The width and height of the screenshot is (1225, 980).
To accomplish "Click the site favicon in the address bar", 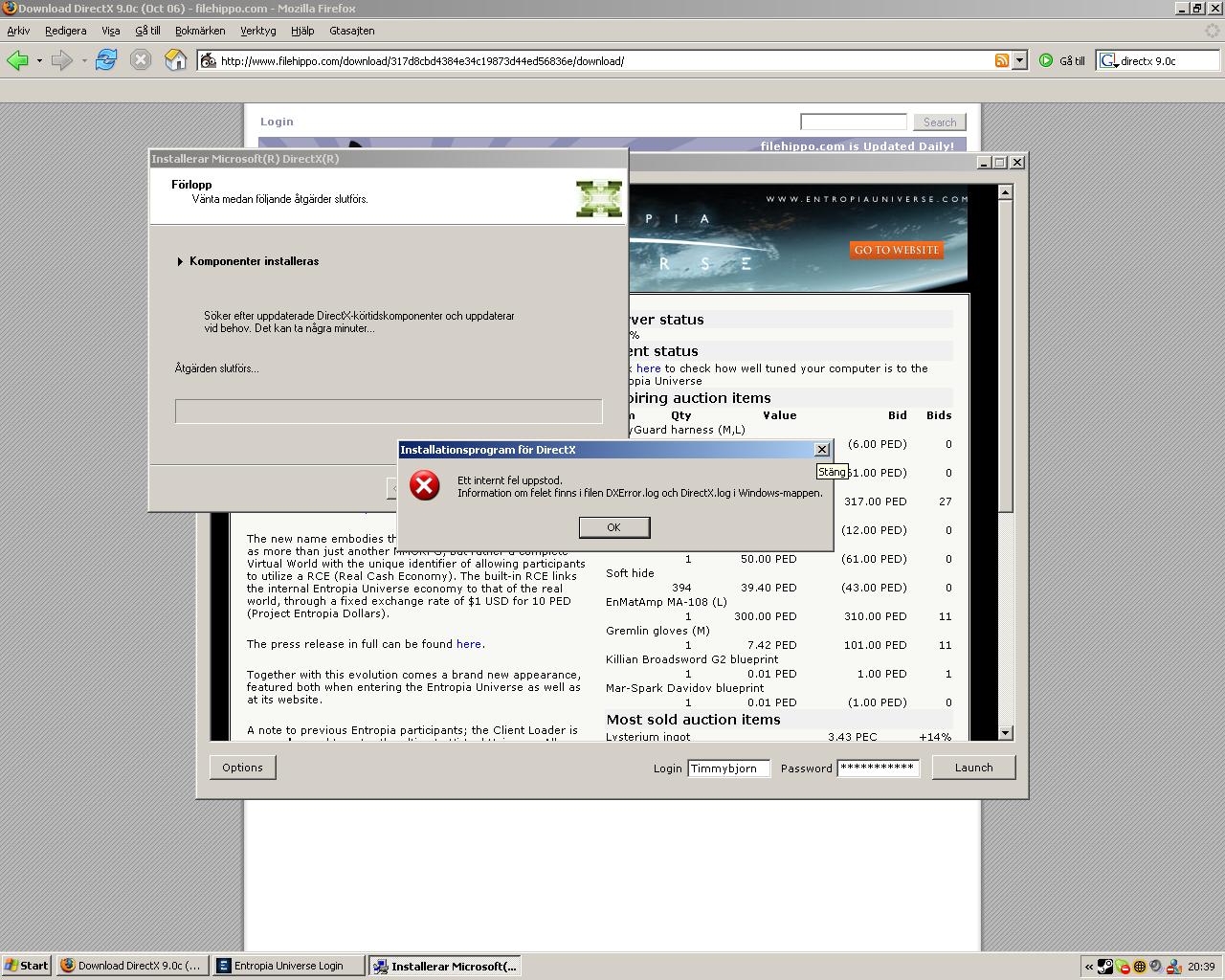I will tap(208, 60).
